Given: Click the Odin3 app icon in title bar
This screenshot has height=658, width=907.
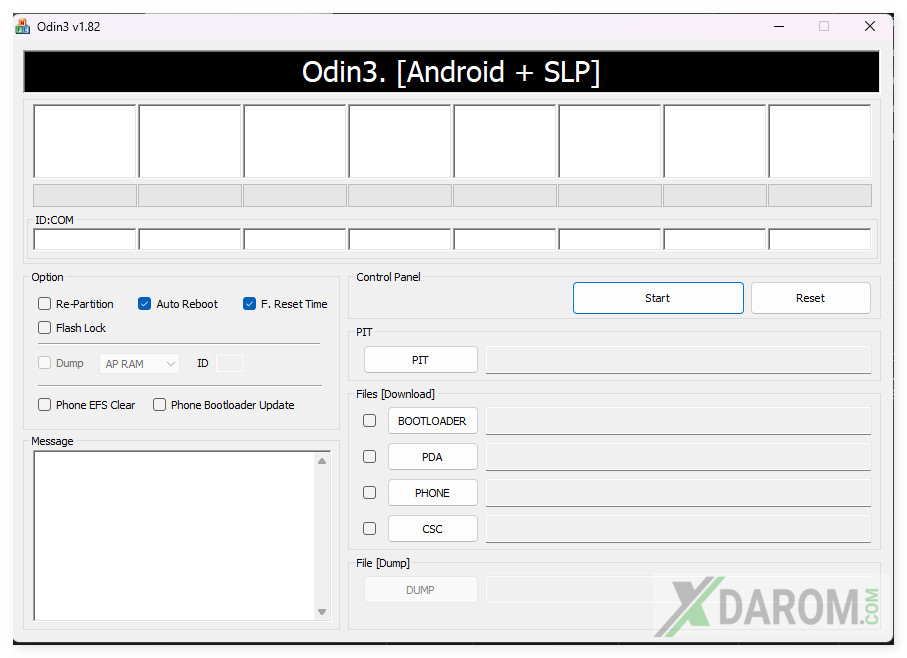Looking at the screenshot, I should pyautogui.click(x=22, y=26).
